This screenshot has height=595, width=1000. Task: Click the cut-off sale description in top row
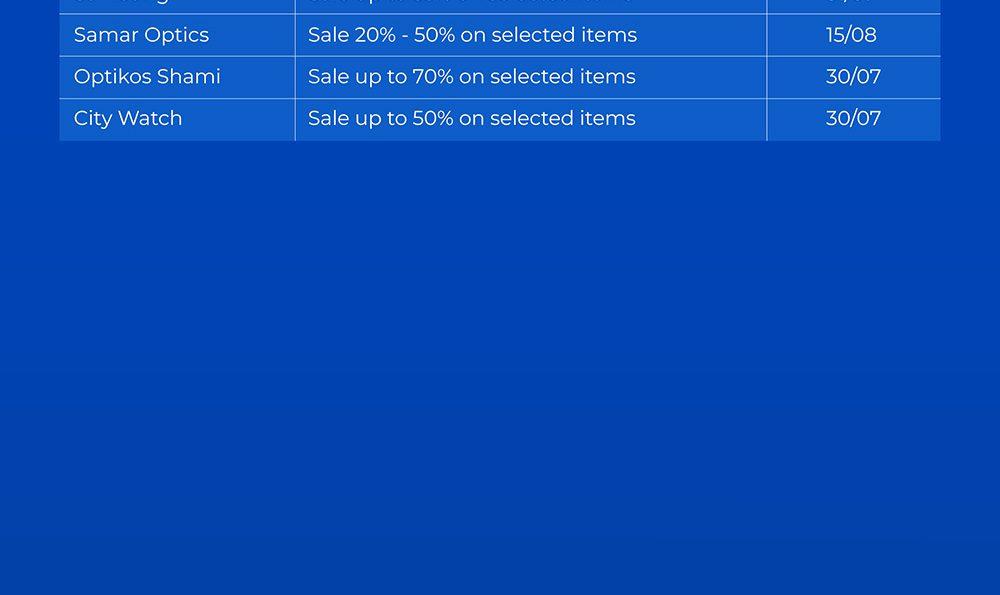[471, 3]
